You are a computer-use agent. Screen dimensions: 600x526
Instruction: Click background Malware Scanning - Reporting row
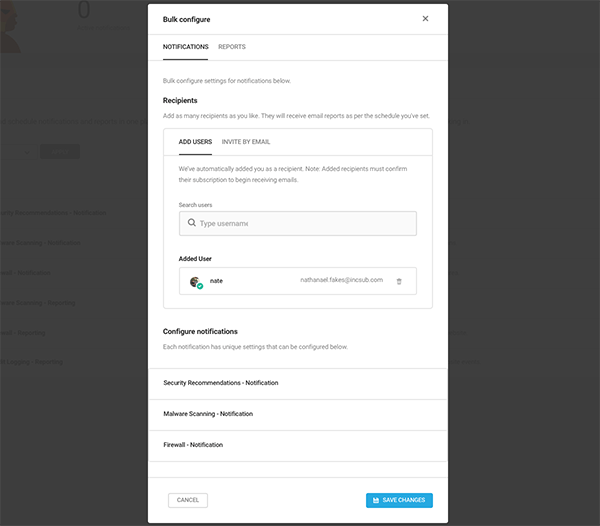tap(38, 303)
